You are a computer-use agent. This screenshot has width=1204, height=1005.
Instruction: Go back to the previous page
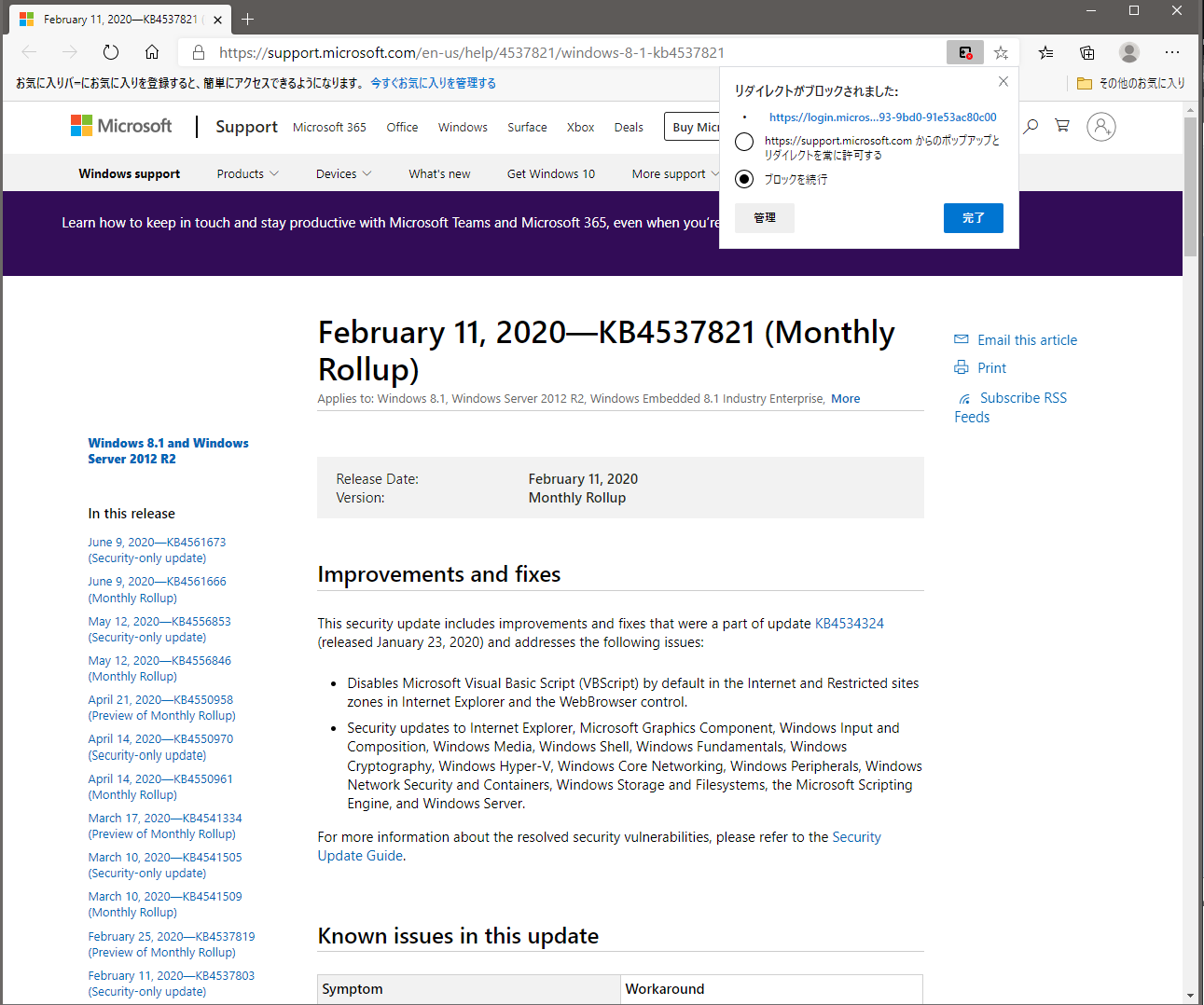point(29,52)
